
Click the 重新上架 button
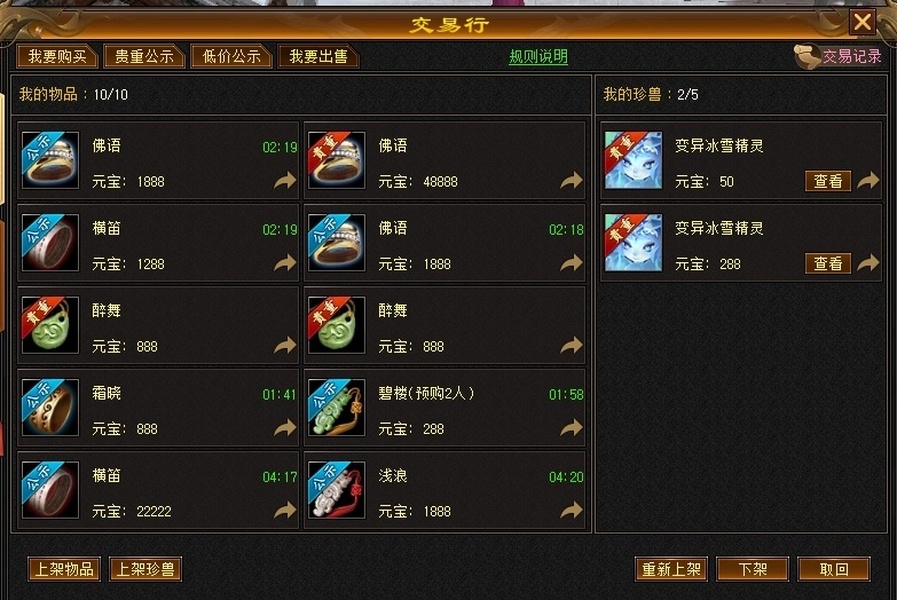click(x=671, y=569)
